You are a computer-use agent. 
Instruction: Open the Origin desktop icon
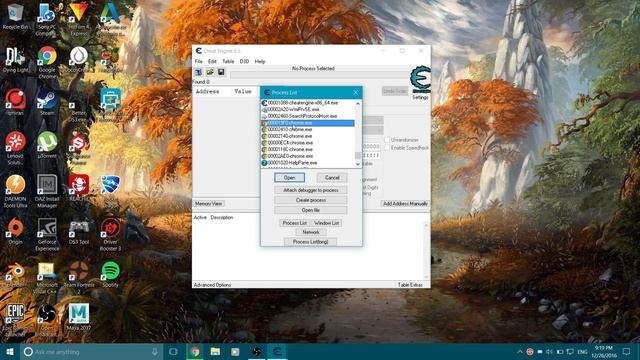(x=16, y=231)
